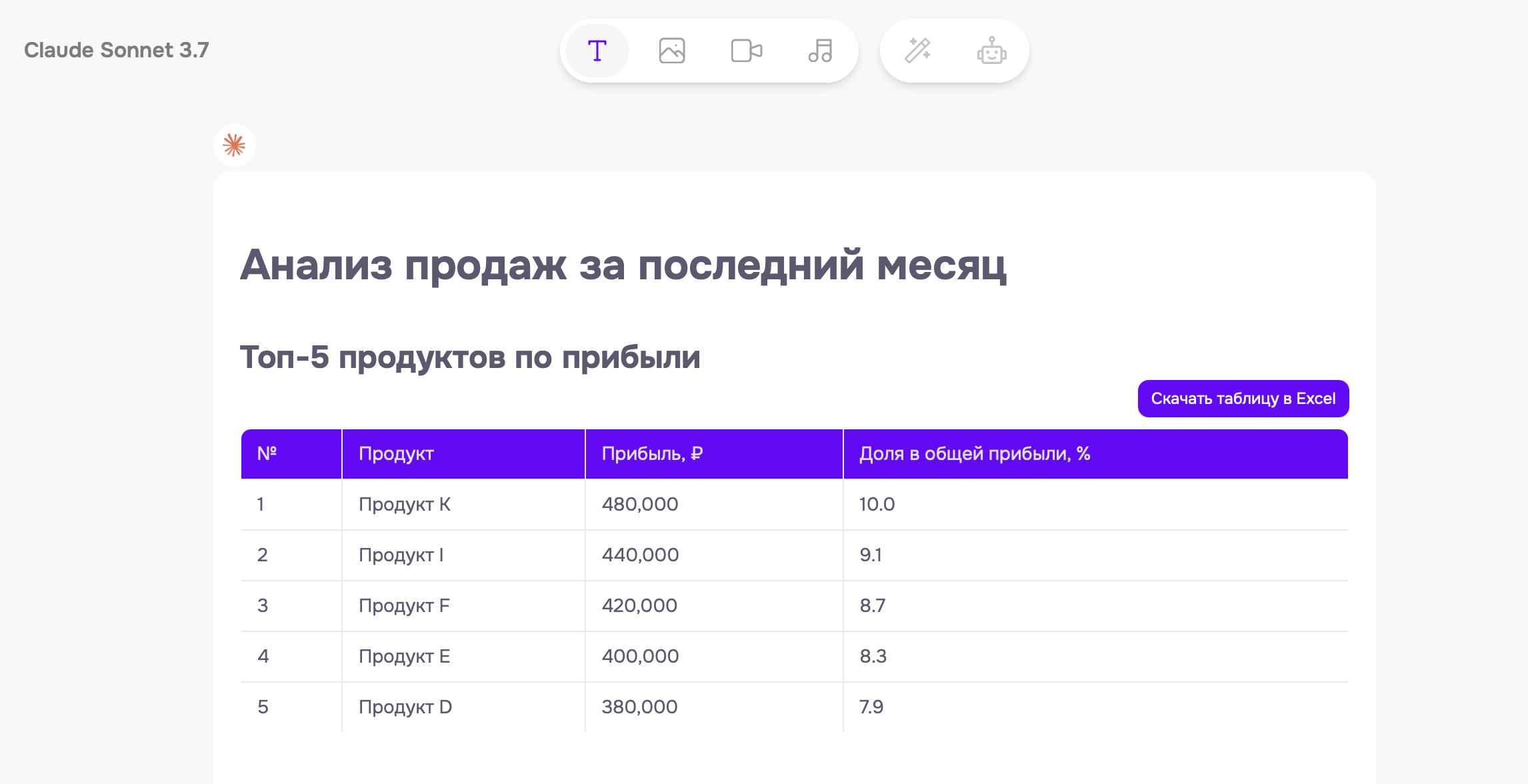This screenshot has width=1528, height=784.
Task: Switch to image generation mode icon
Action: coord(671,51)
